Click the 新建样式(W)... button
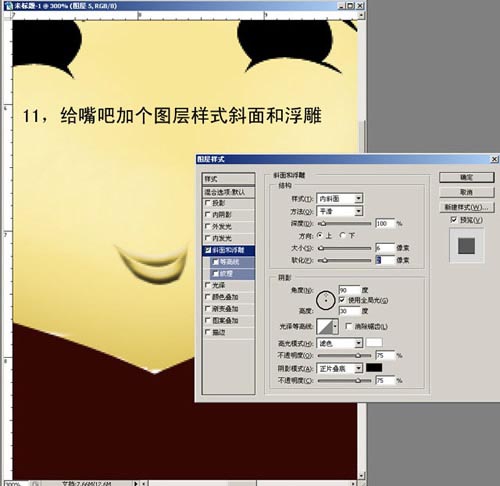Image resolution: width=500 pixels, height=486 pixels. tap(466, 207)
